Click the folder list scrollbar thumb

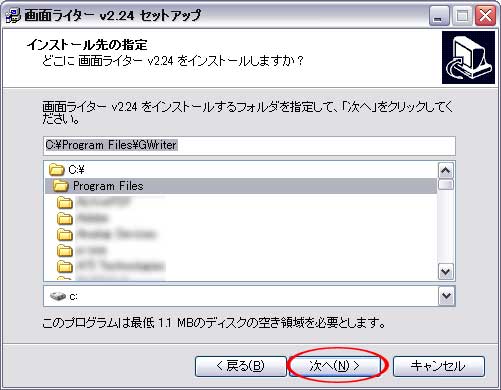point(446,185)
